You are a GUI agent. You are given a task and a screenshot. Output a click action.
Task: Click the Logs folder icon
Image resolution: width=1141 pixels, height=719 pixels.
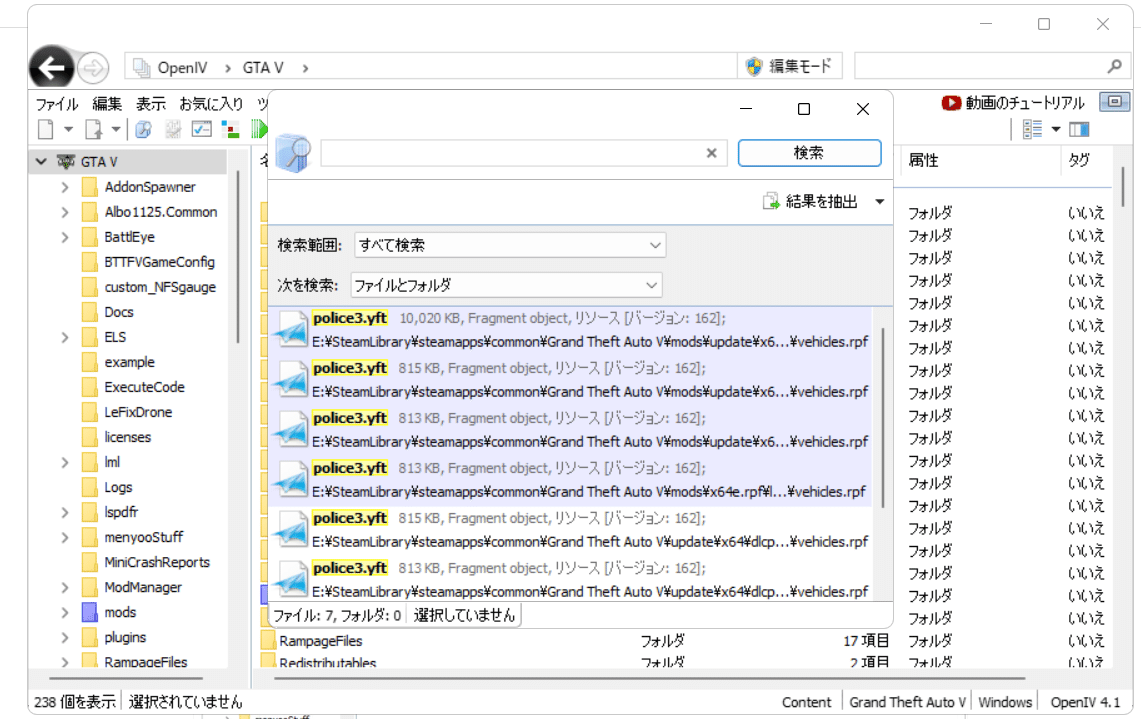[90, 487]
